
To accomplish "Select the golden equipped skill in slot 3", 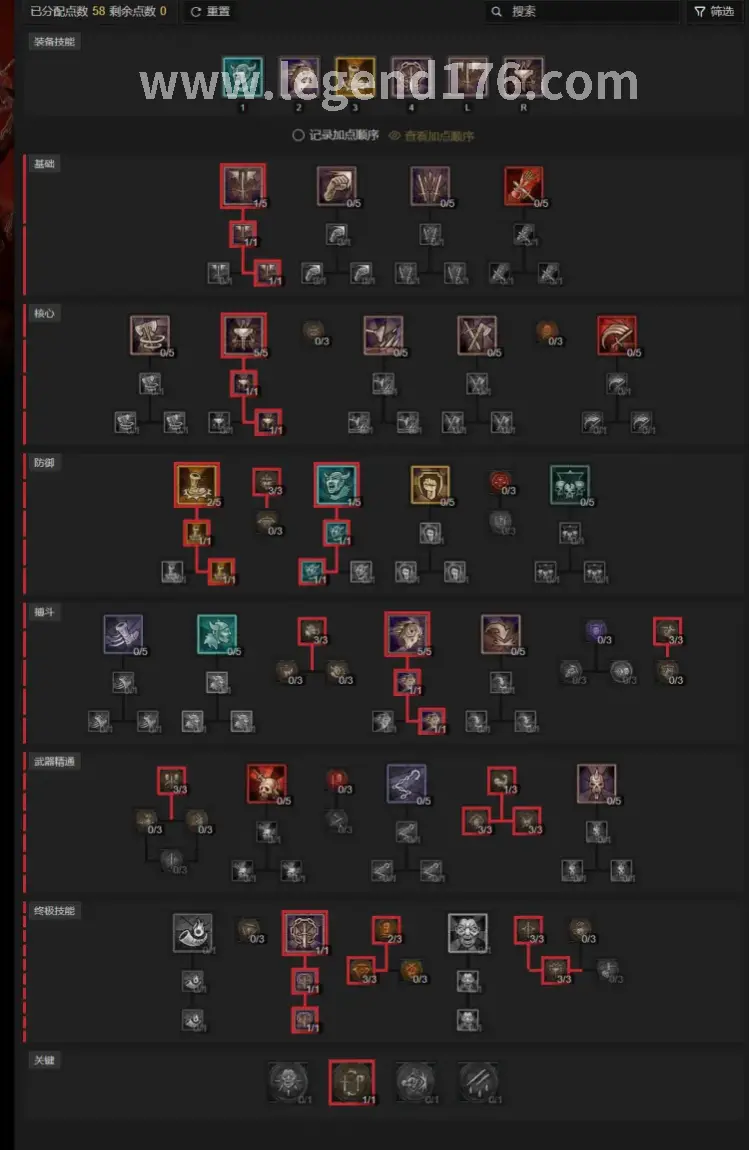I will point(355,78).
